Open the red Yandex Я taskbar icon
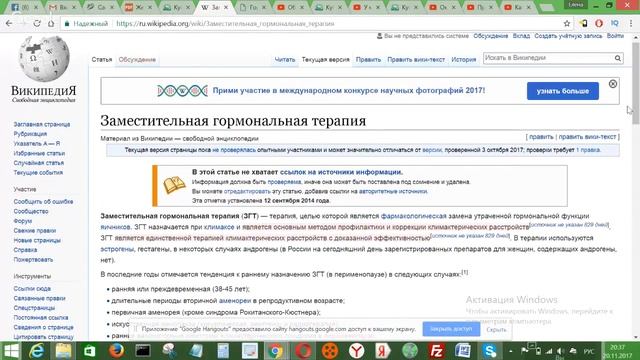The image size is (640, 360). (x=383, y=351)
